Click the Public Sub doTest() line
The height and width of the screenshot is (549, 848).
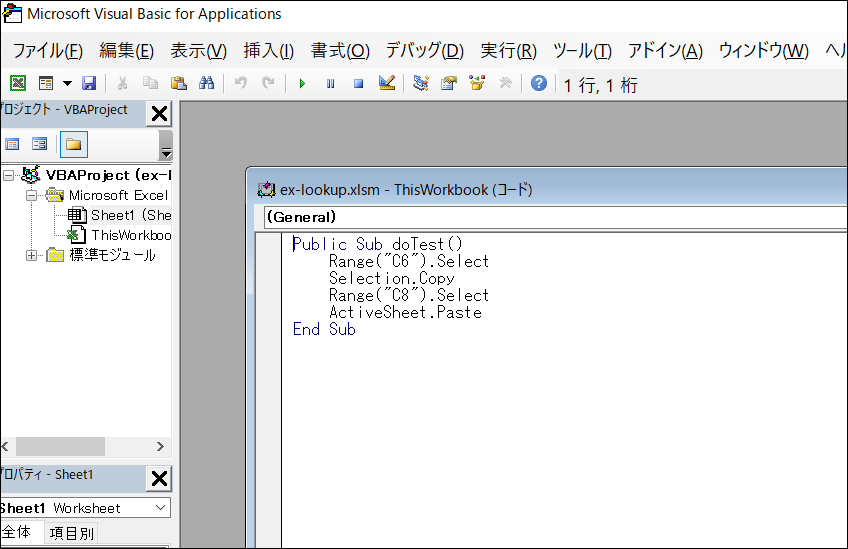coord(377,244)
